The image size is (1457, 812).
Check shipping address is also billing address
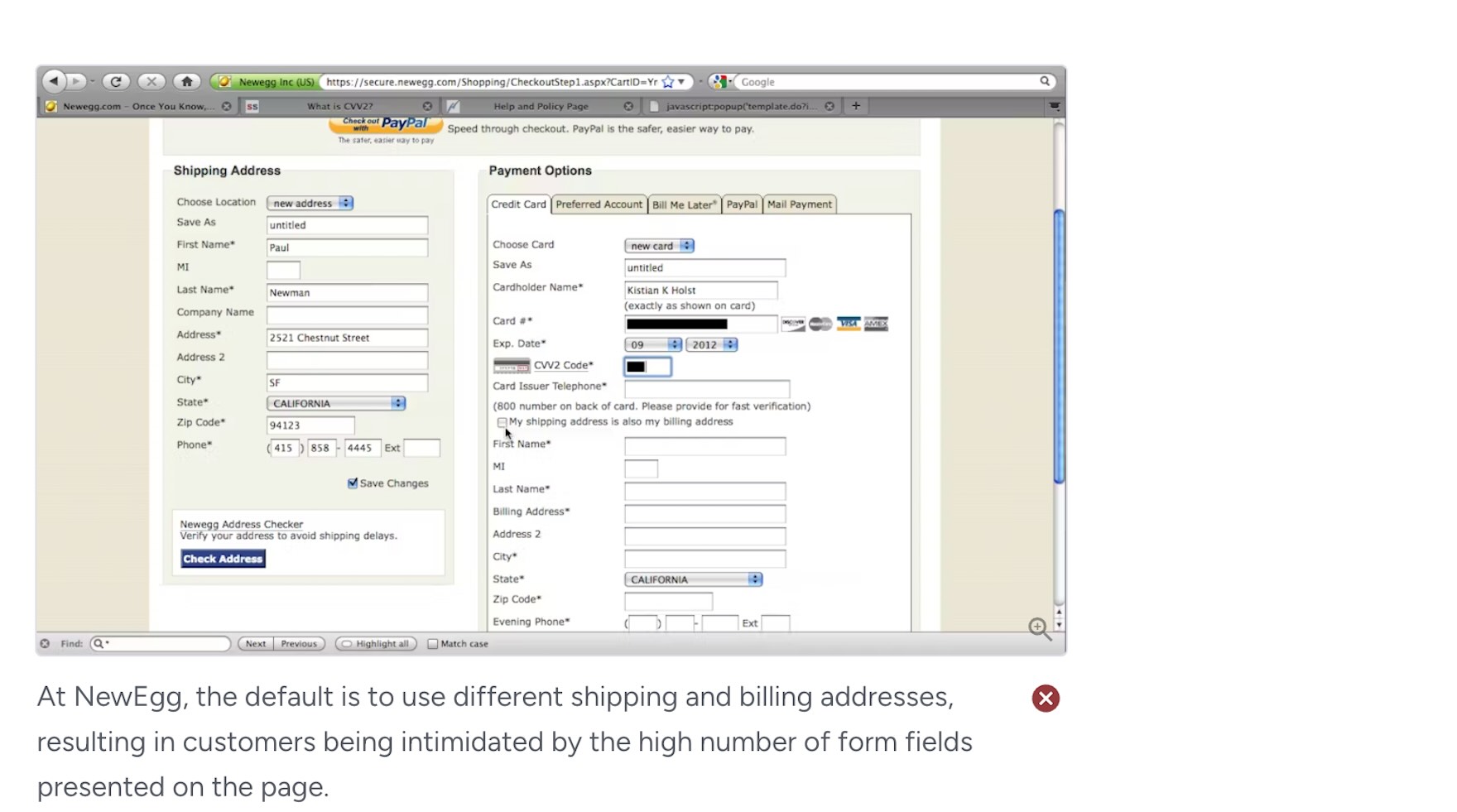[502, 422]
